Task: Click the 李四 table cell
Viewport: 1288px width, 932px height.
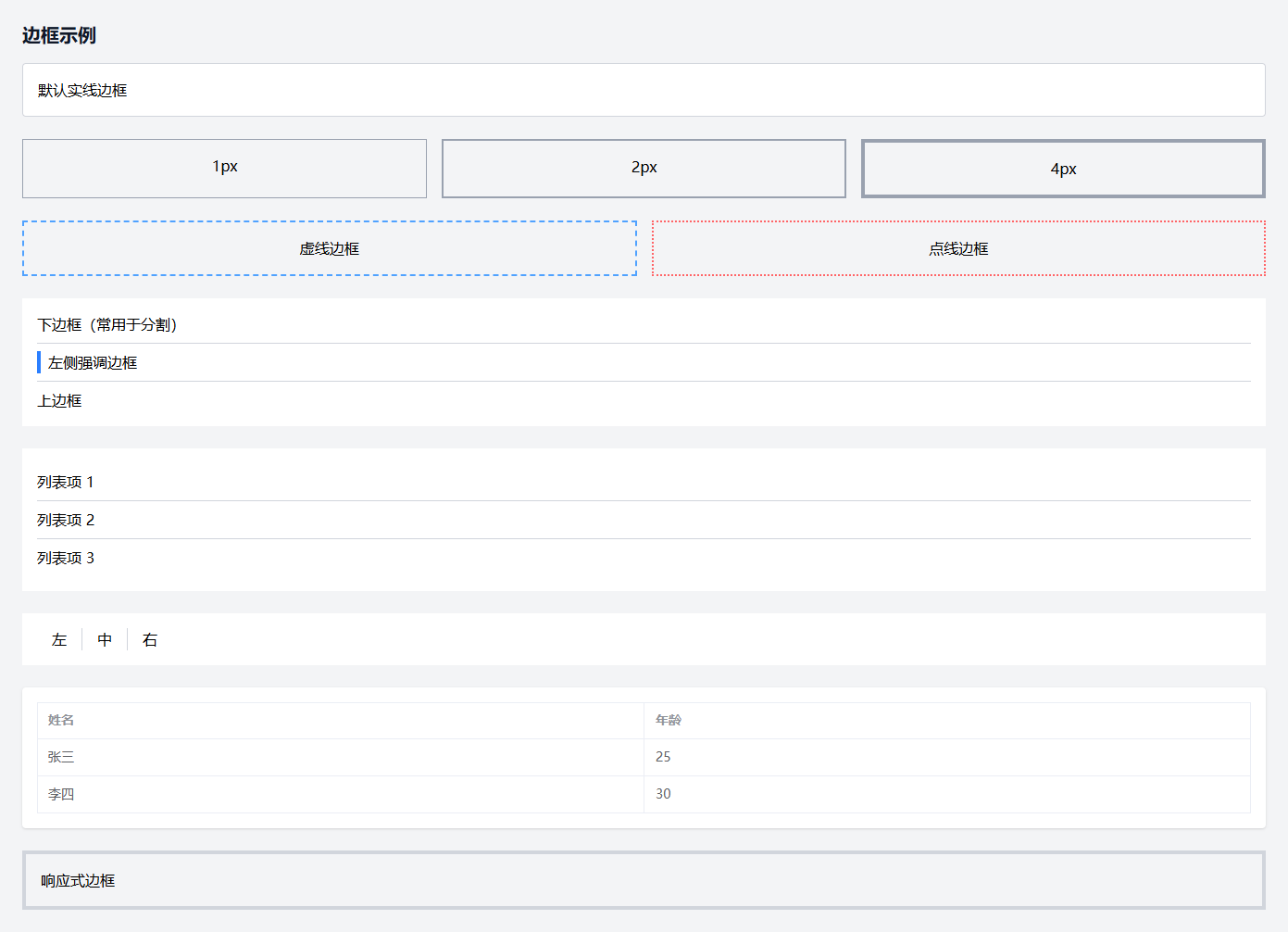Action: (x=340, y=794)
